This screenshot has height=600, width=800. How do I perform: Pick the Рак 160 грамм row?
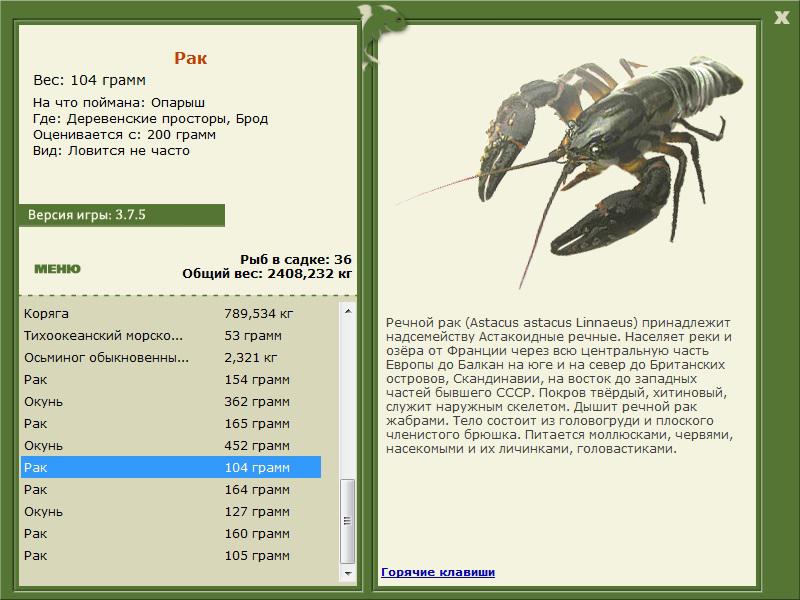tap(170, 533)
